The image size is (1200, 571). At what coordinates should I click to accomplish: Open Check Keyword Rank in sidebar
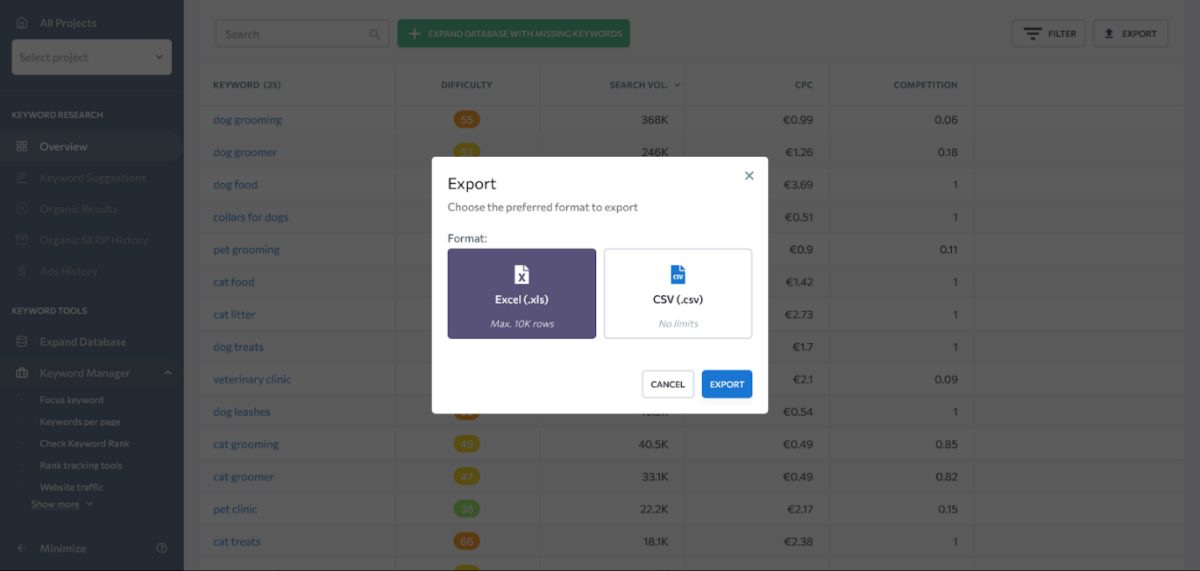pos(84,444)
